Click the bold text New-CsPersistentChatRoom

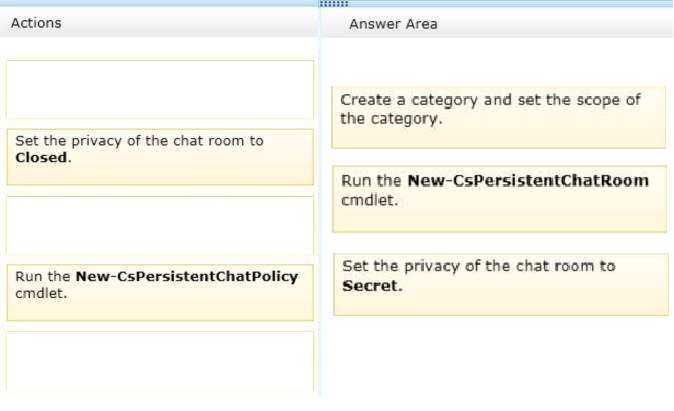tap(528, 181)
